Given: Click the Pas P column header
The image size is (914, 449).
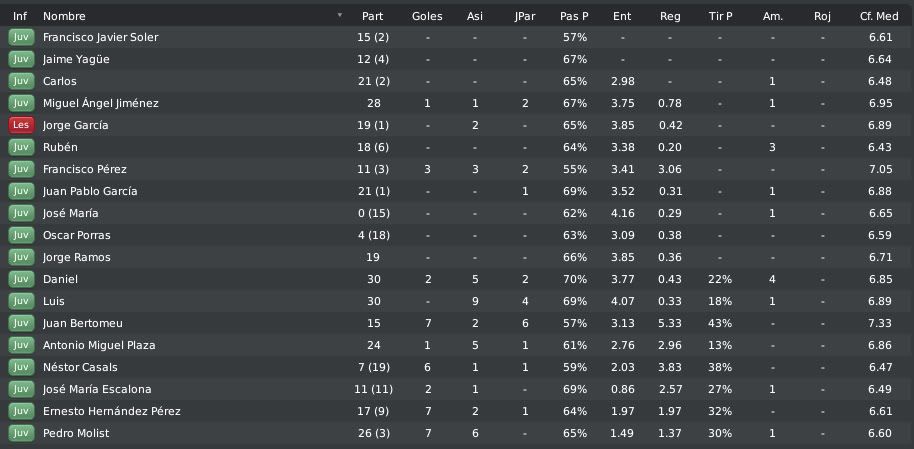Looking at the screenshot, I should (x=574, y=16).
